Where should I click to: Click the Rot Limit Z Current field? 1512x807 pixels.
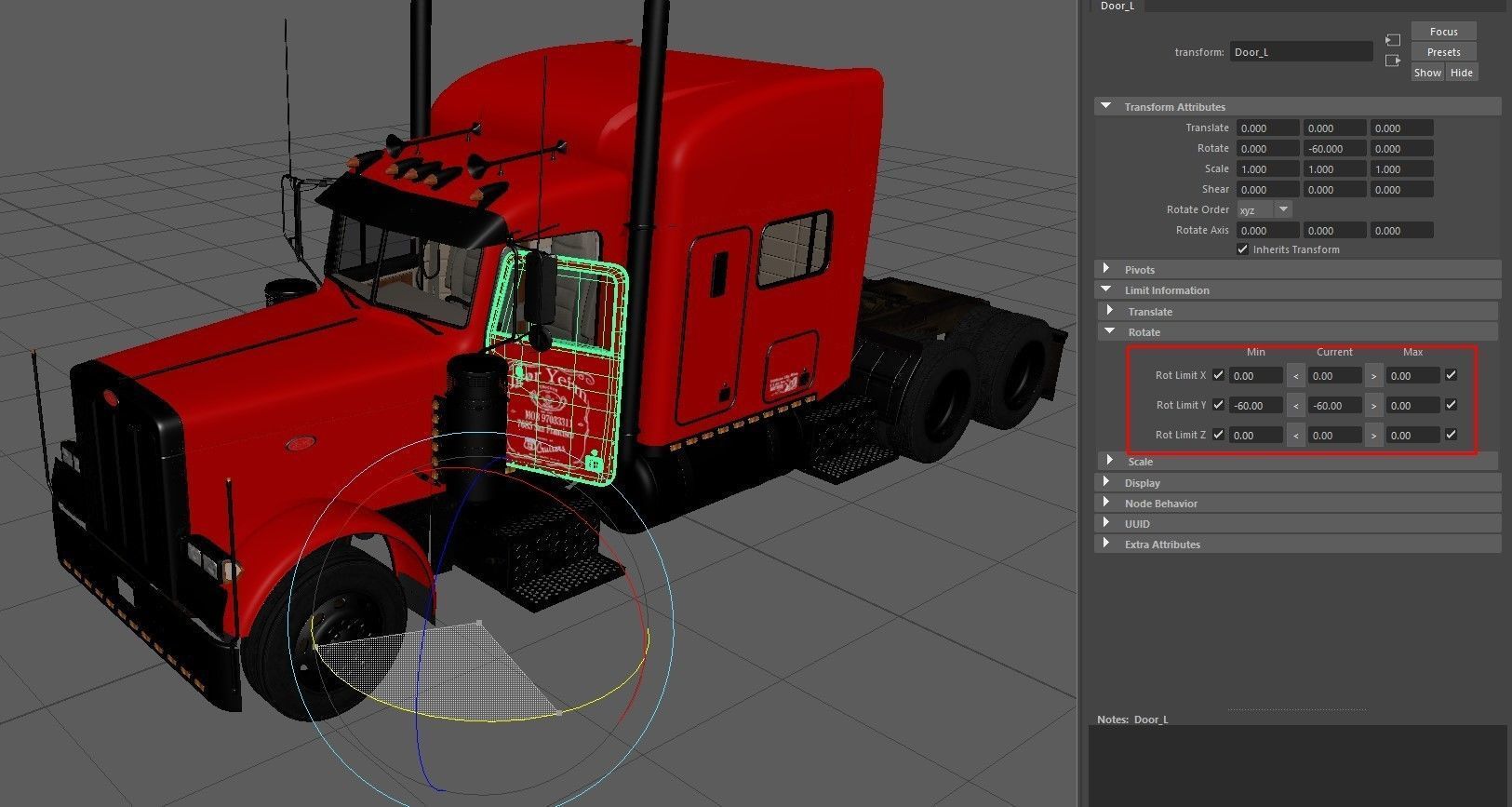click(1334, 436)
